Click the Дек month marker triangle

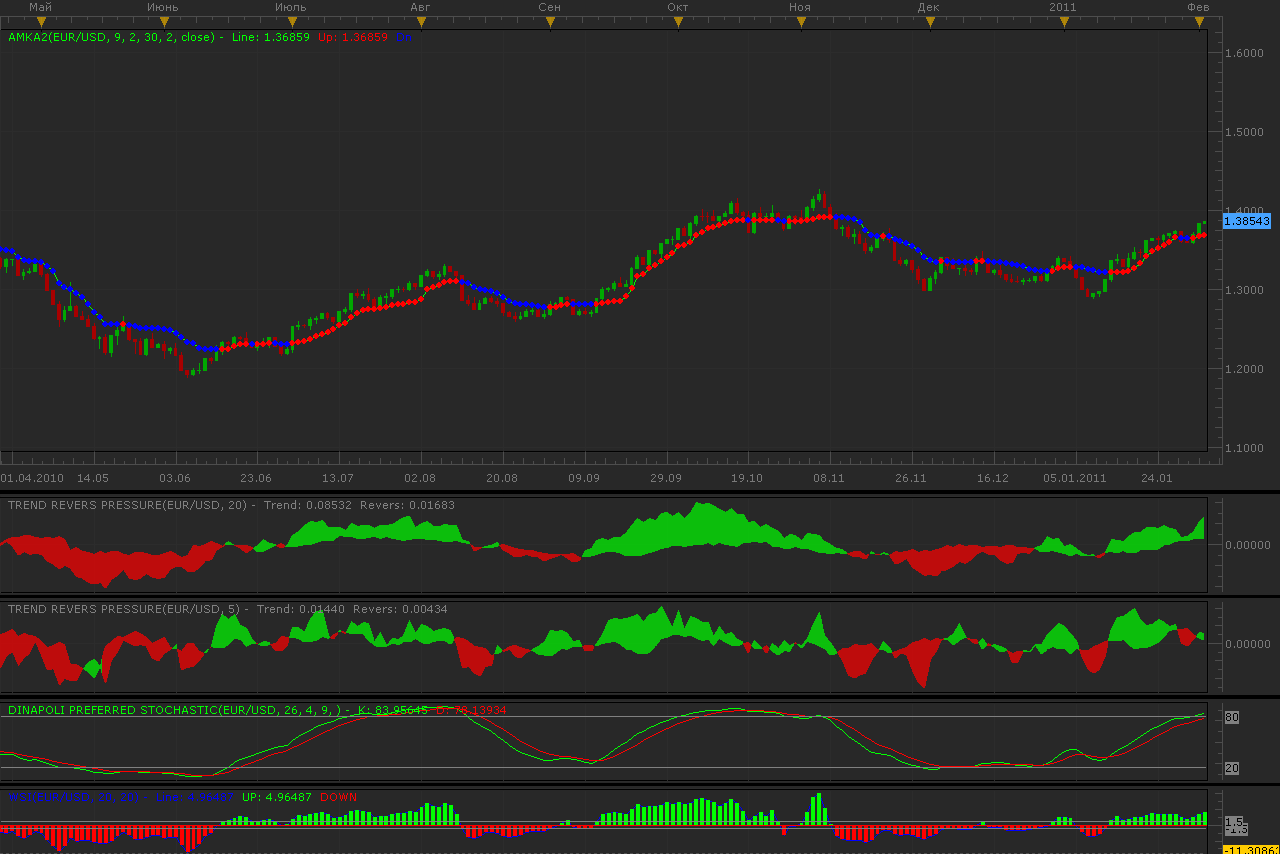[929, 21]
